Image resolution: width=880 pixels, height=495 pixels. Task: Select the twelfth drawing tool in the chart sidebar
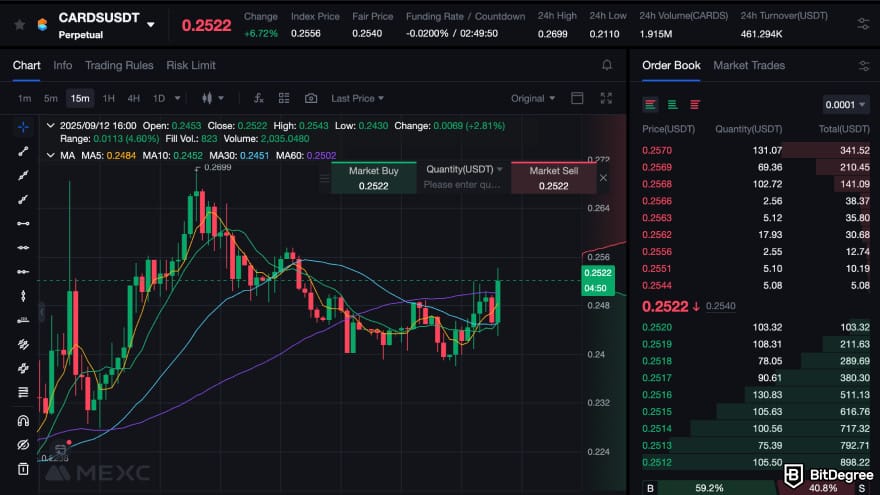pos(23,392)
